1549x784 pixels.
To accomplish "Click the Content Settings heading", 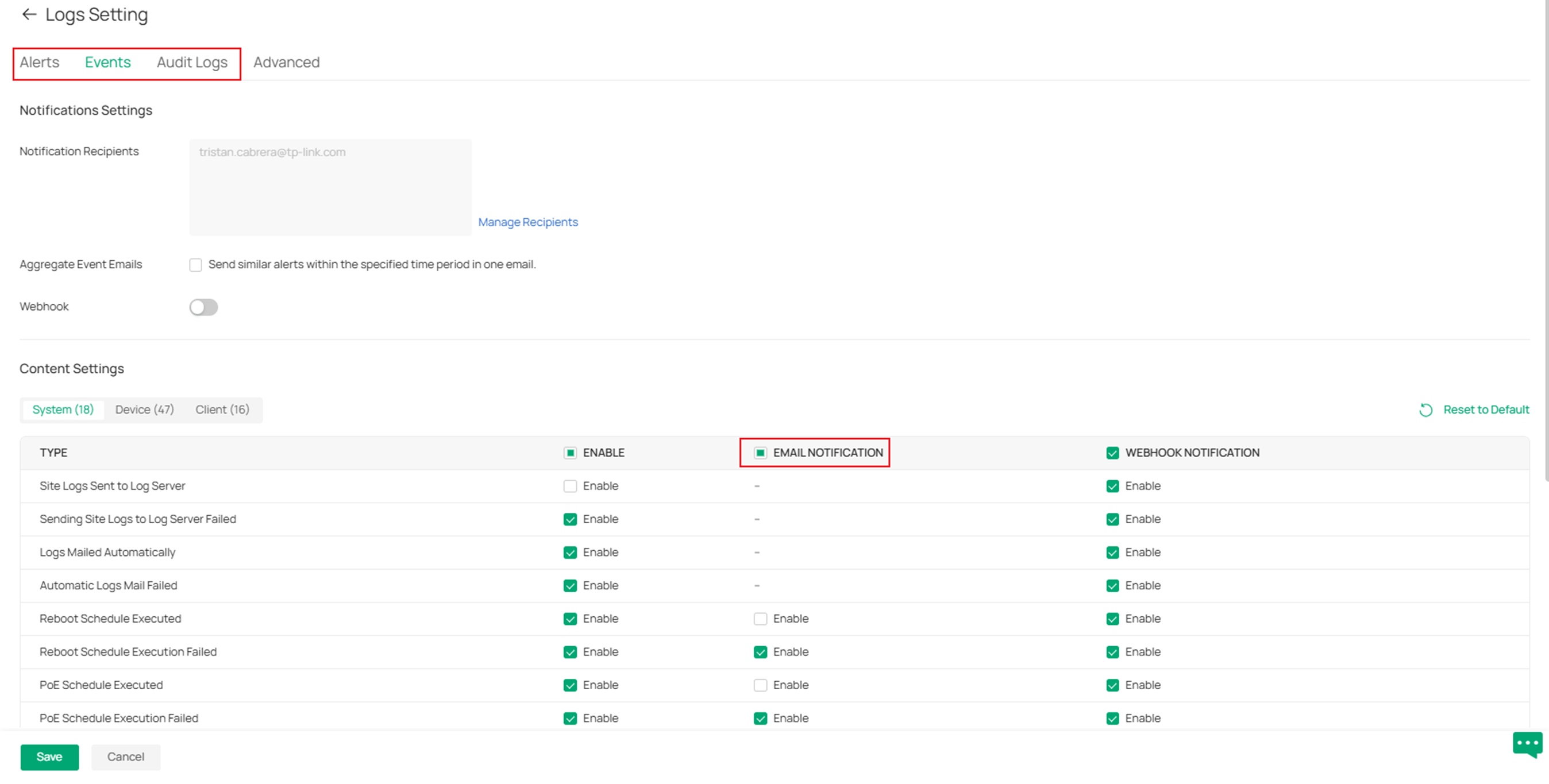I will (72, 369).
